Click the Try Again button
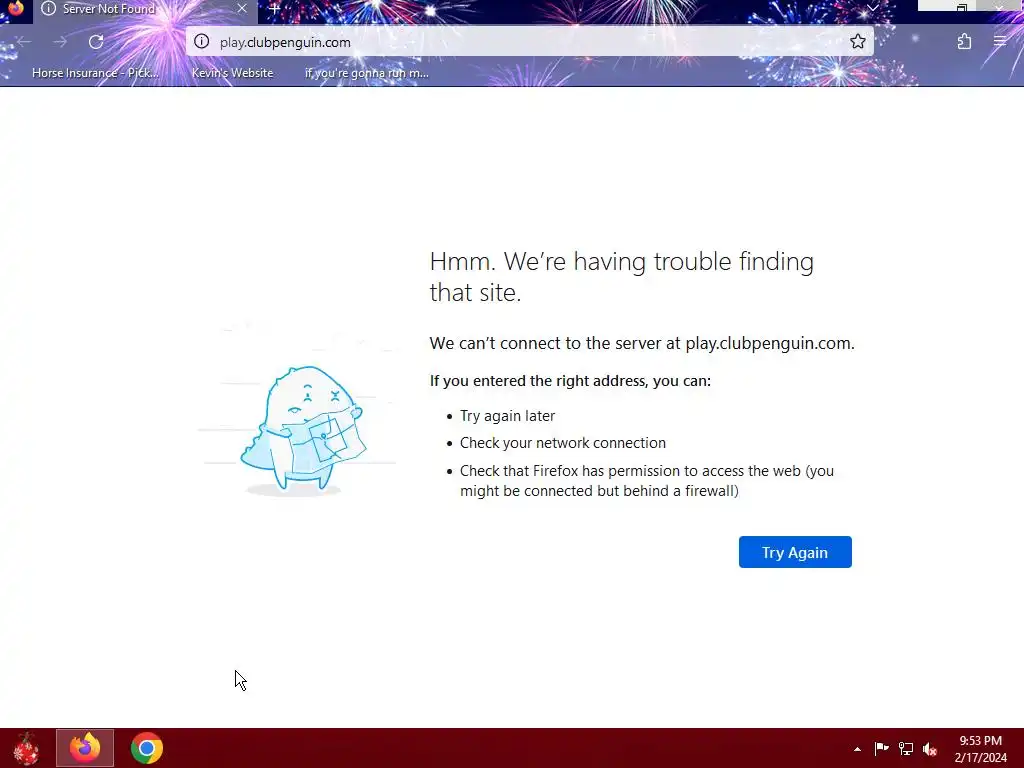Screen dimensions: 1024x768 tap(795, 552)
